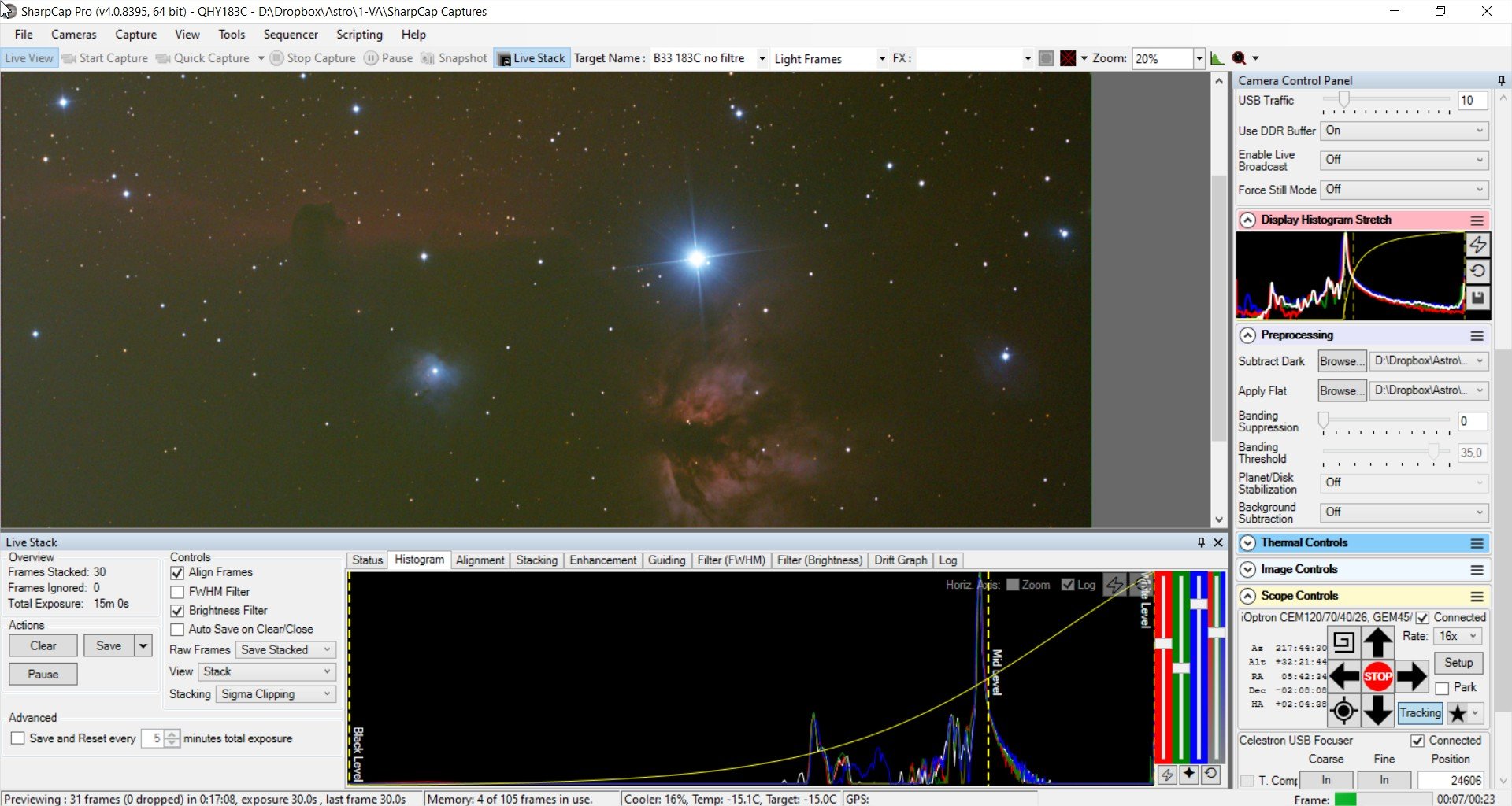Click the green histogram icon in toolbar
This screenshot has width=1512, height=806.
pyautogui.click(x=1217, y=58)
